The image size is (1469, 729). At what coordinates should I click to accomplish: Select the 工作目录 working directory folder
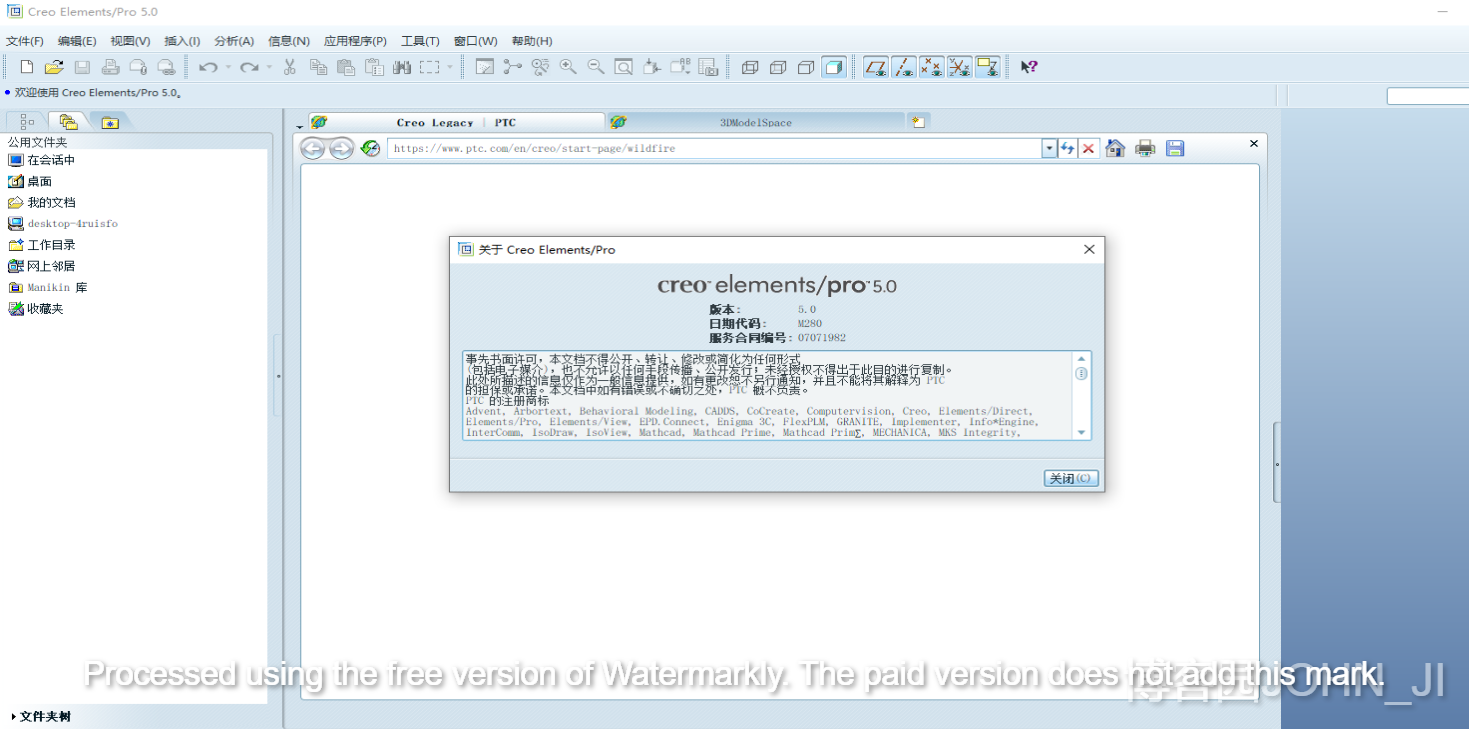pyautogui.click(x=42, y=245)
